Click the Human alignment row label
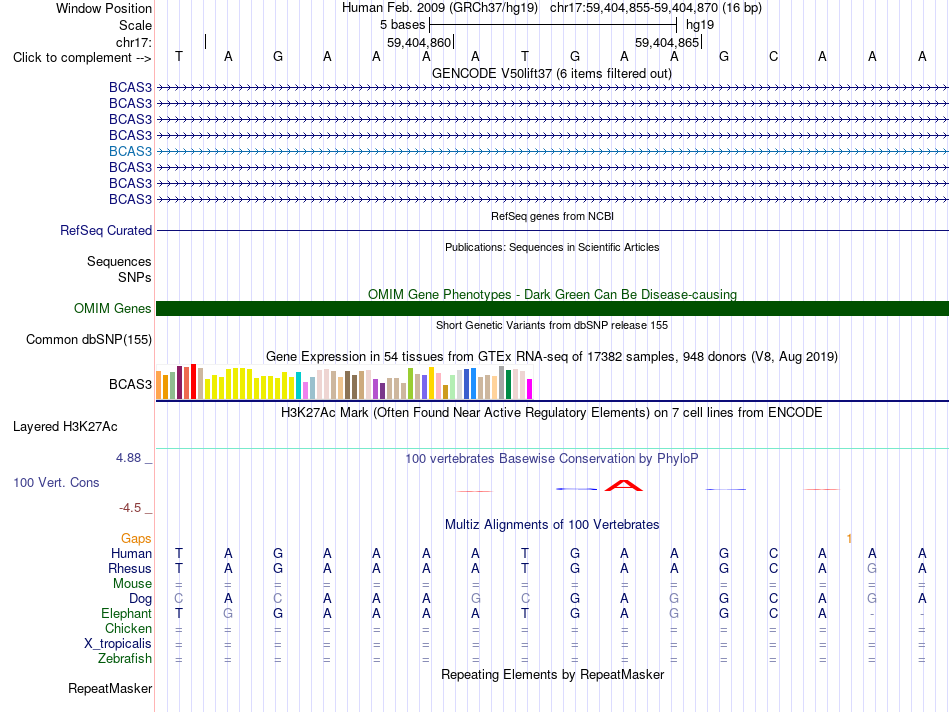950x712 pixels. pyautogui.click(x=131, y=553)
